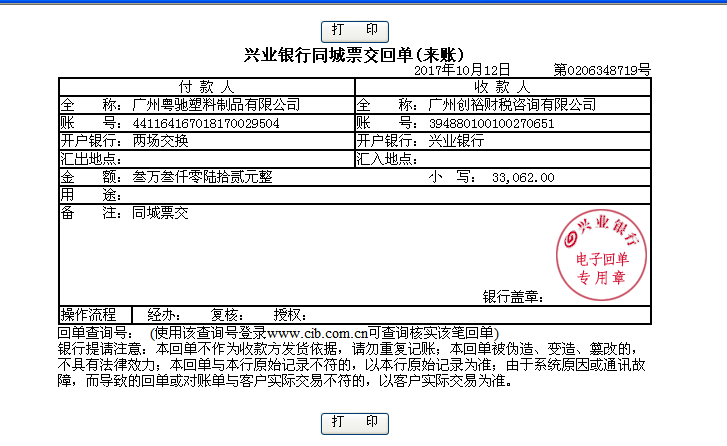The height and width of the screenshot is (446, 727).
Task: Select the 经办 label
Action: [164, 315]
